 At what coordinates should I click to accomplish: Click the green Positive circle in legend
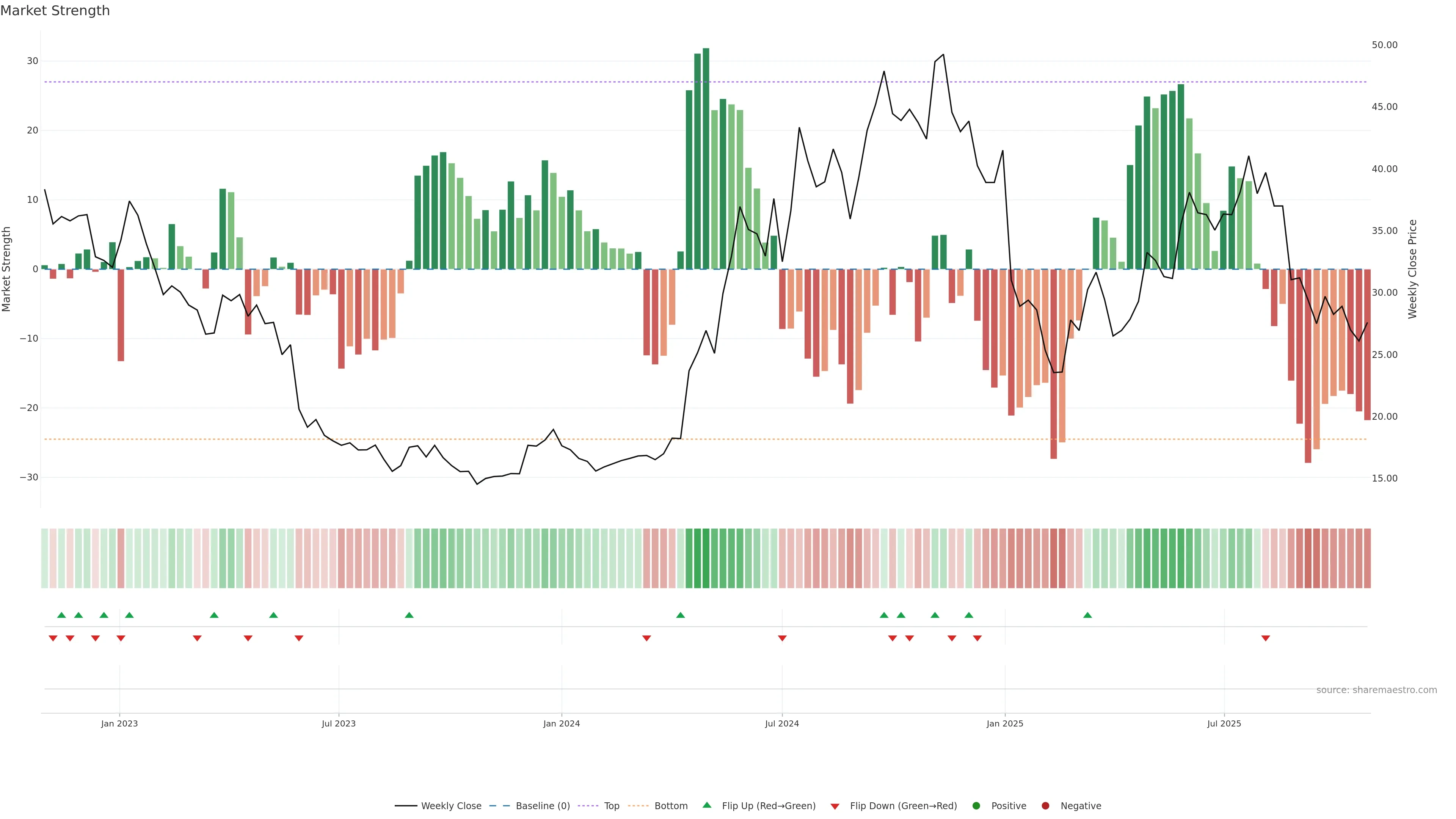coord(976,806)
